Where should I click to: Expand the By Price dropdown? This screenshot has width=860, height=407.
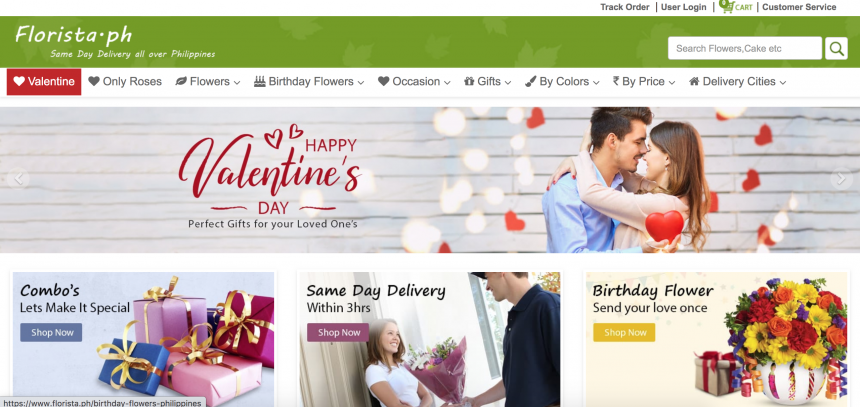tap(644, 81)
